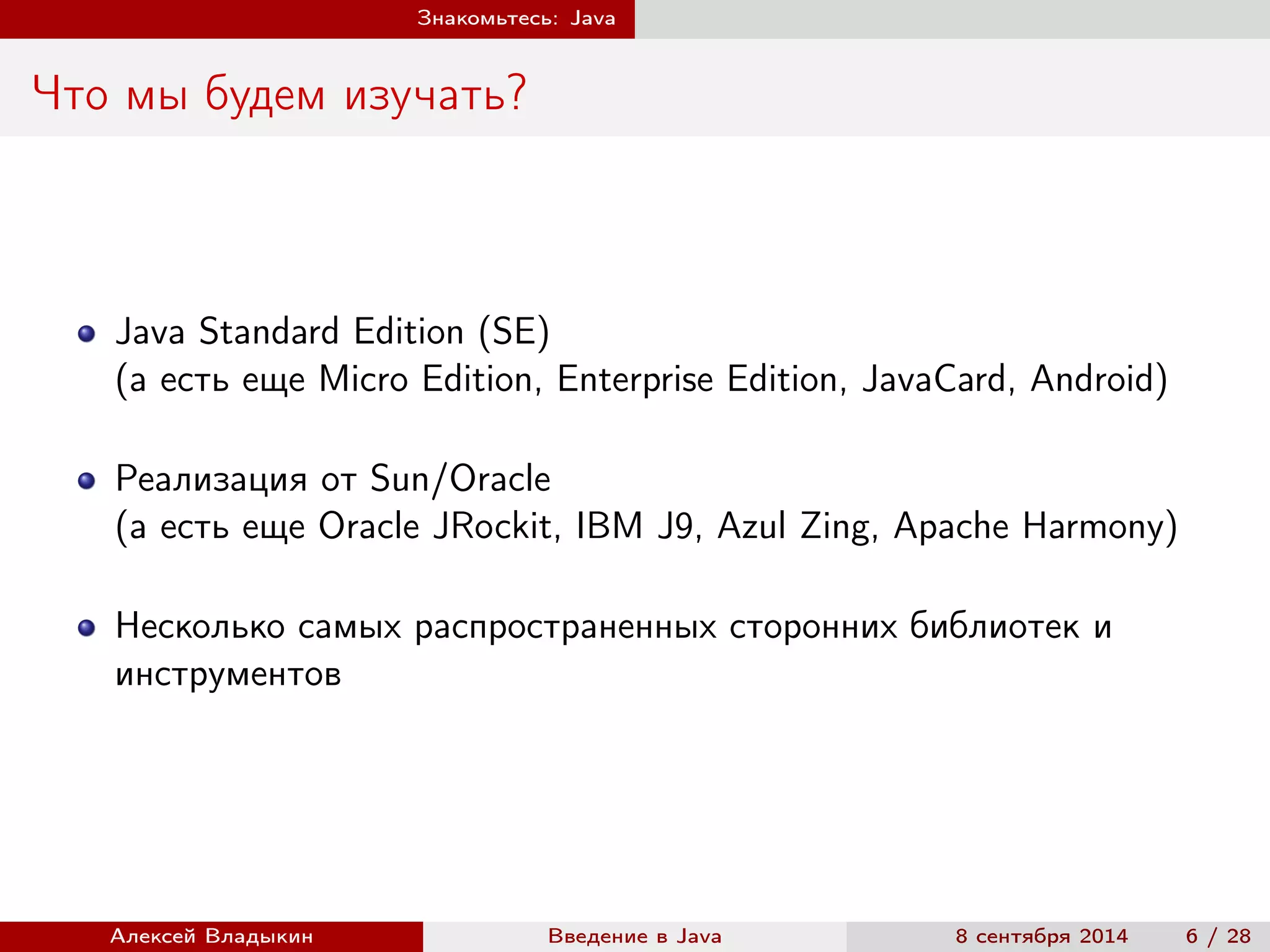Click the header section 'Знакомьтесь: Java'

516,18
